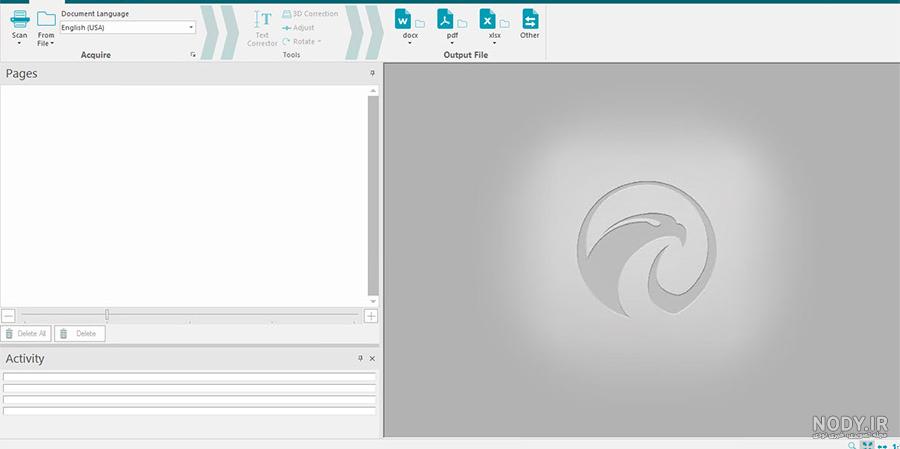900x449 pixels.
Task: Close the Activity panel
Action: pos(372,358)
